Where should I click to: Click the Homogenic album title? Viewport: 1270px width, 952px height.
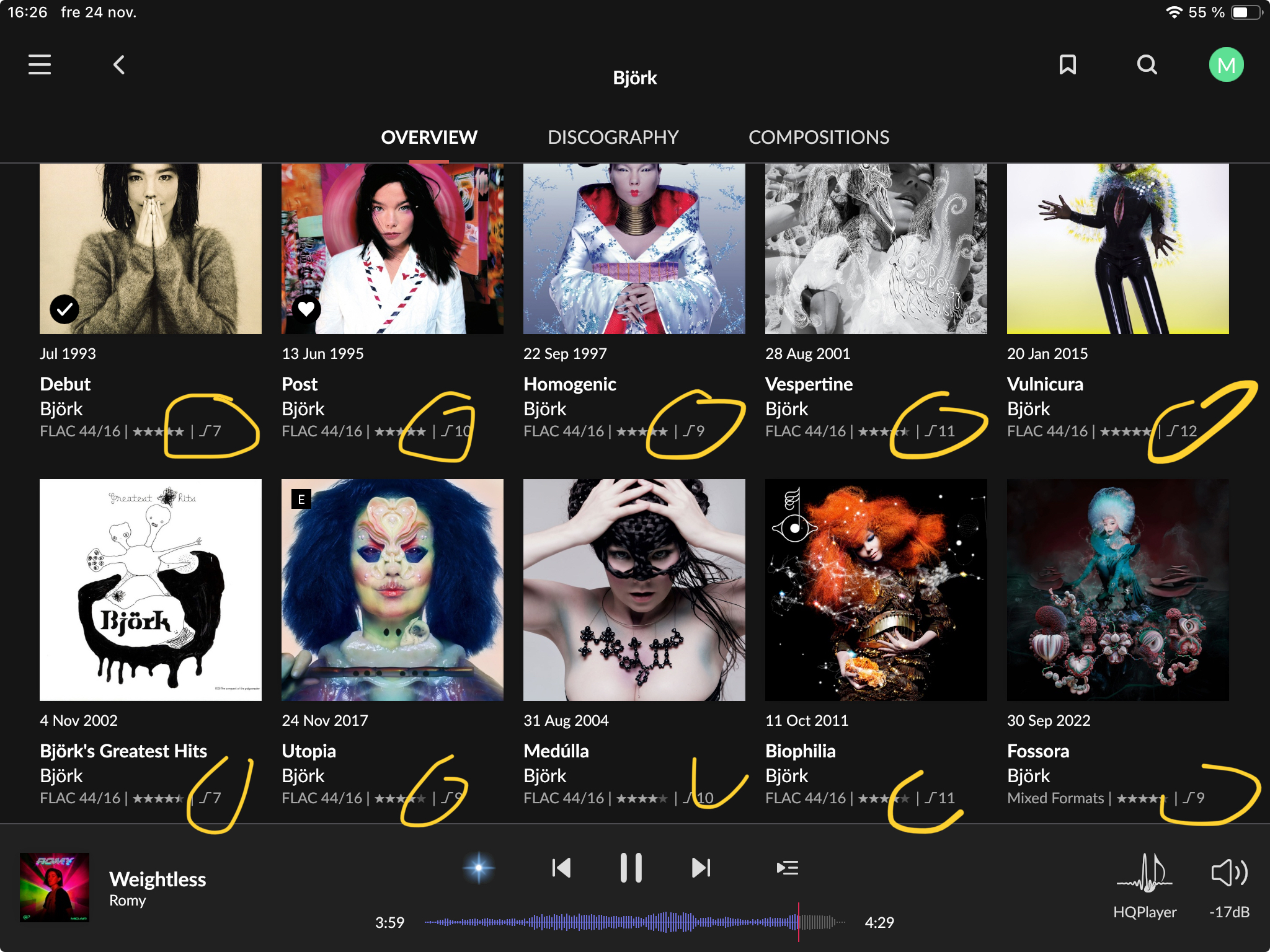pyautogui.click(x=570, y=384)
